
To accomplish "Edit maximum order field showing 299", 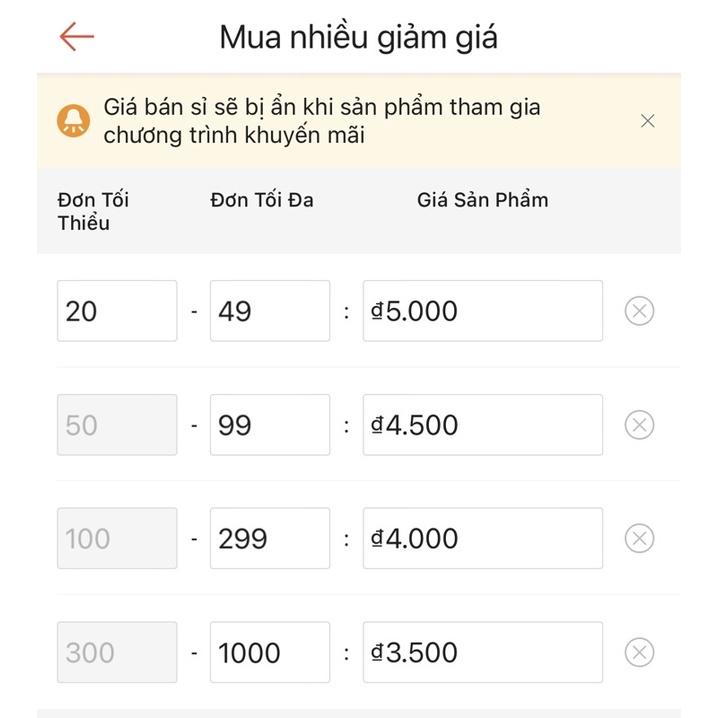I will coord(270,538).
